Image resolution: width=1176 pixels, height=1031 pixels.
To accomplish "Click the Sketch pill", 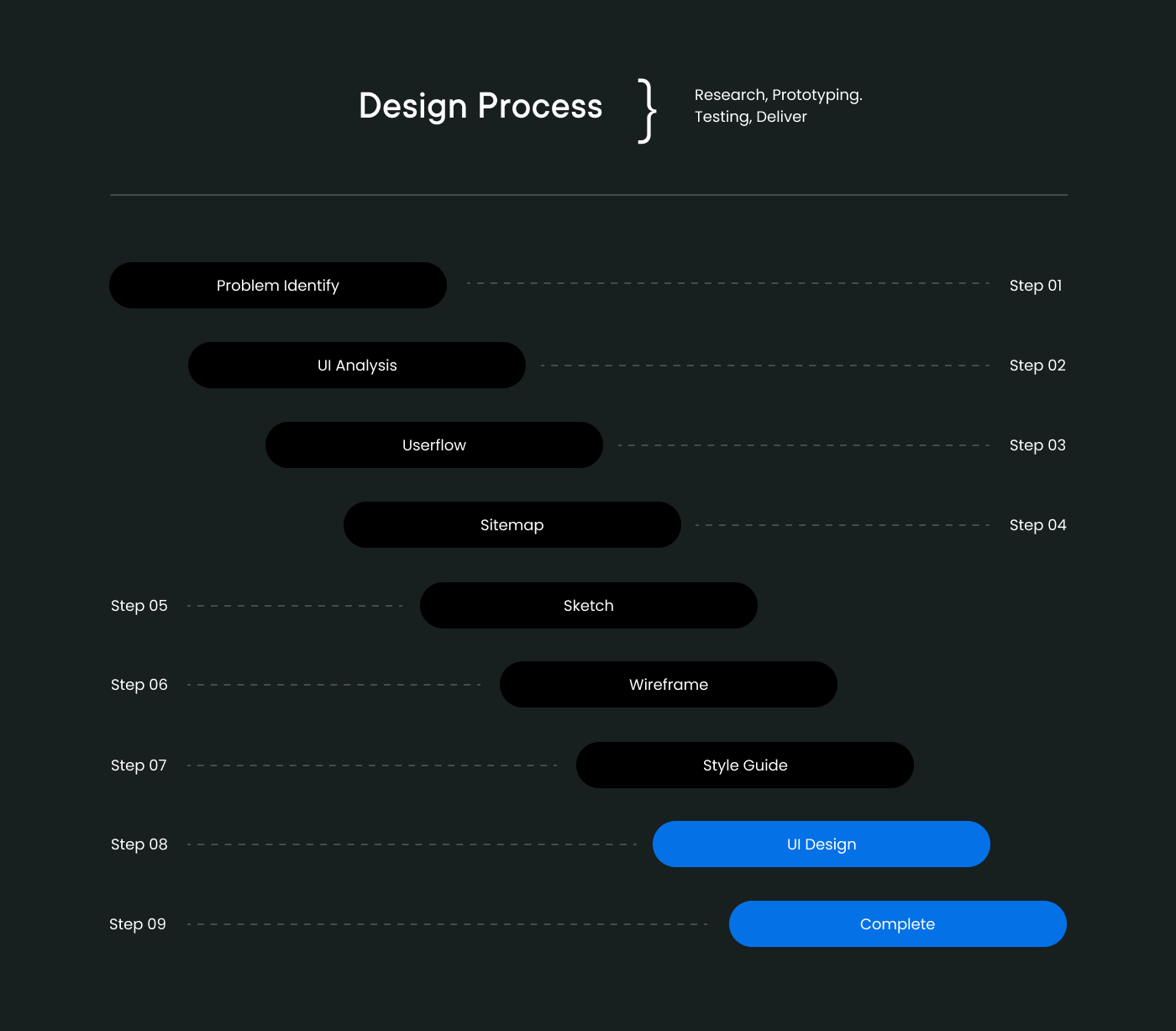I will click(589, 605).
